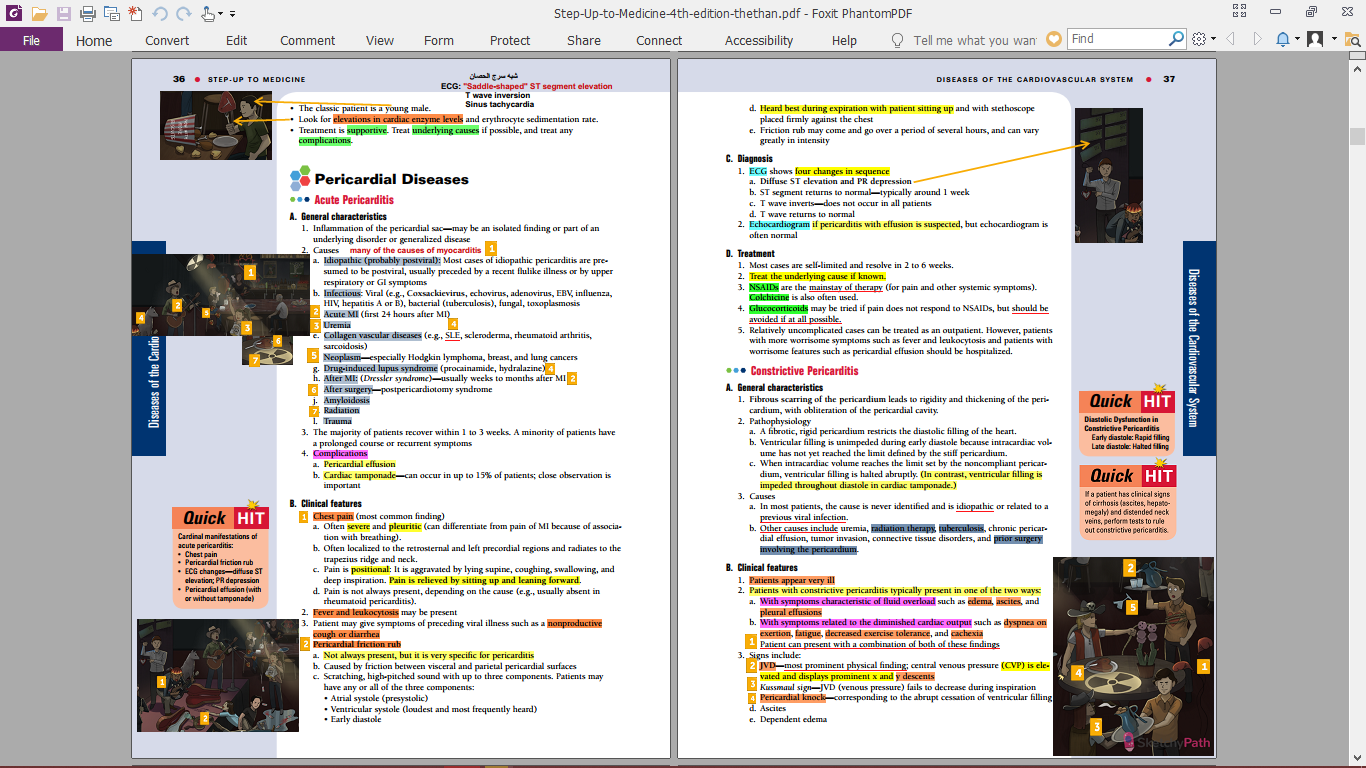Click the 'Constrictive Pericarditis' heading on page 37

tap(804, 371)
